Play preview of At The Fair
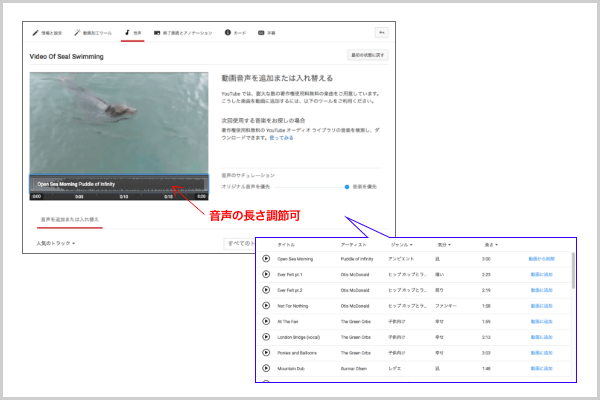The width and height of the screenshot is (600, 400). (x=266, y=321)
